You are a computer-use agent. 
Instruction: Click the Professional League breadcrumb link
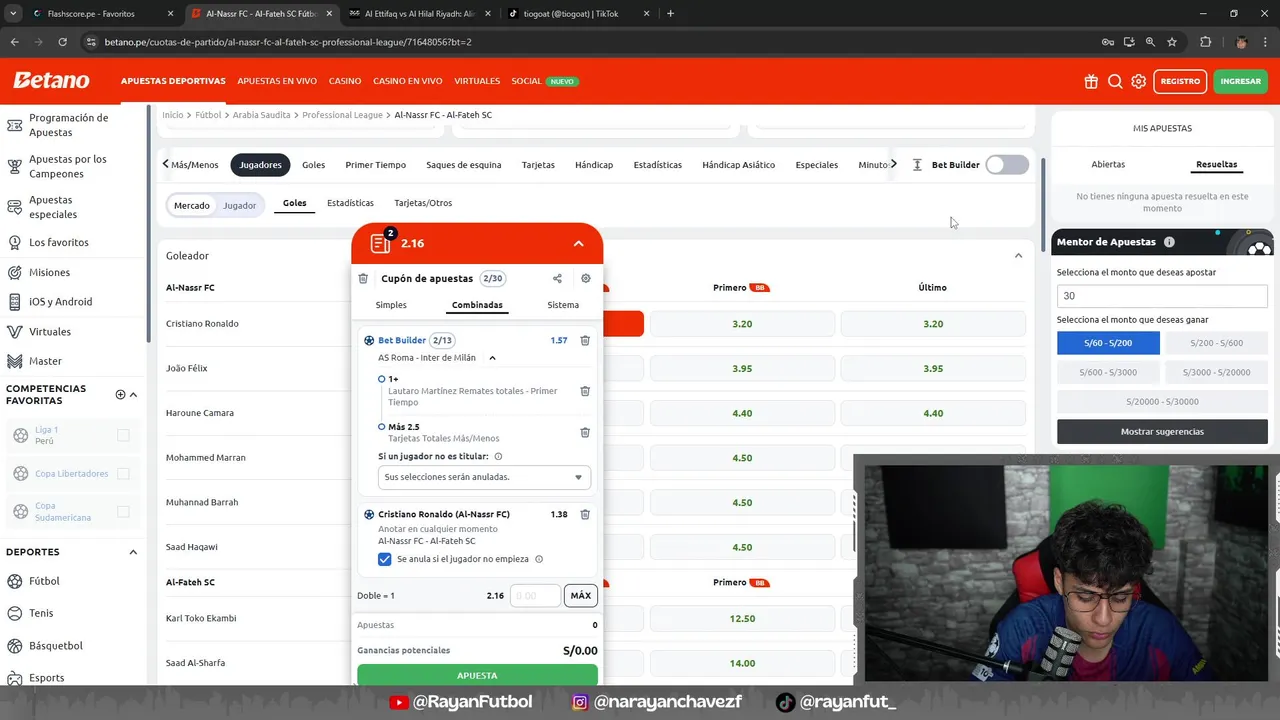tap(342, 115)
